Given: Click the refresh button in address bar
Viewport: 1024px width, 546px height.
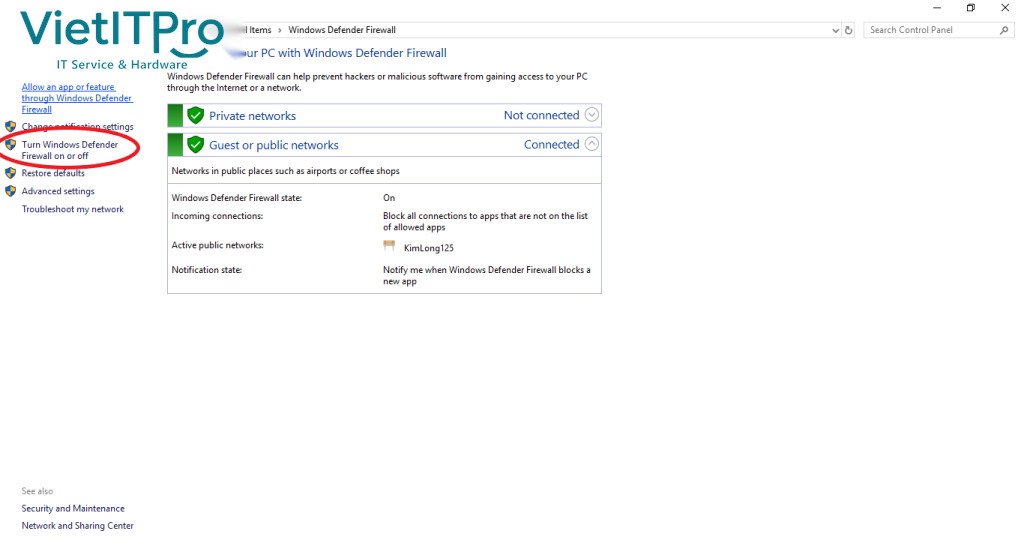Looking at the screenshot, I should tap(848, 30).
